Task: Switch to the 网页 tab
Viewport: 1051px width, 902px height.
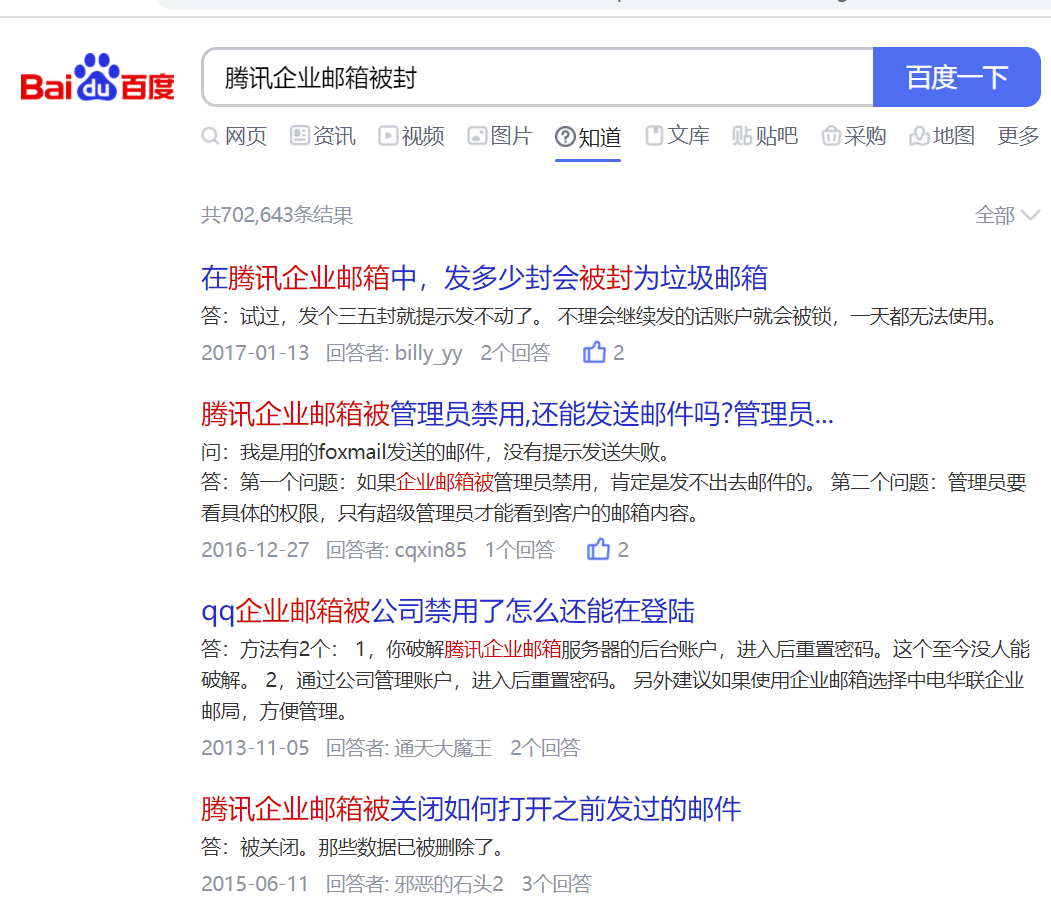Action: coord(235,136)
